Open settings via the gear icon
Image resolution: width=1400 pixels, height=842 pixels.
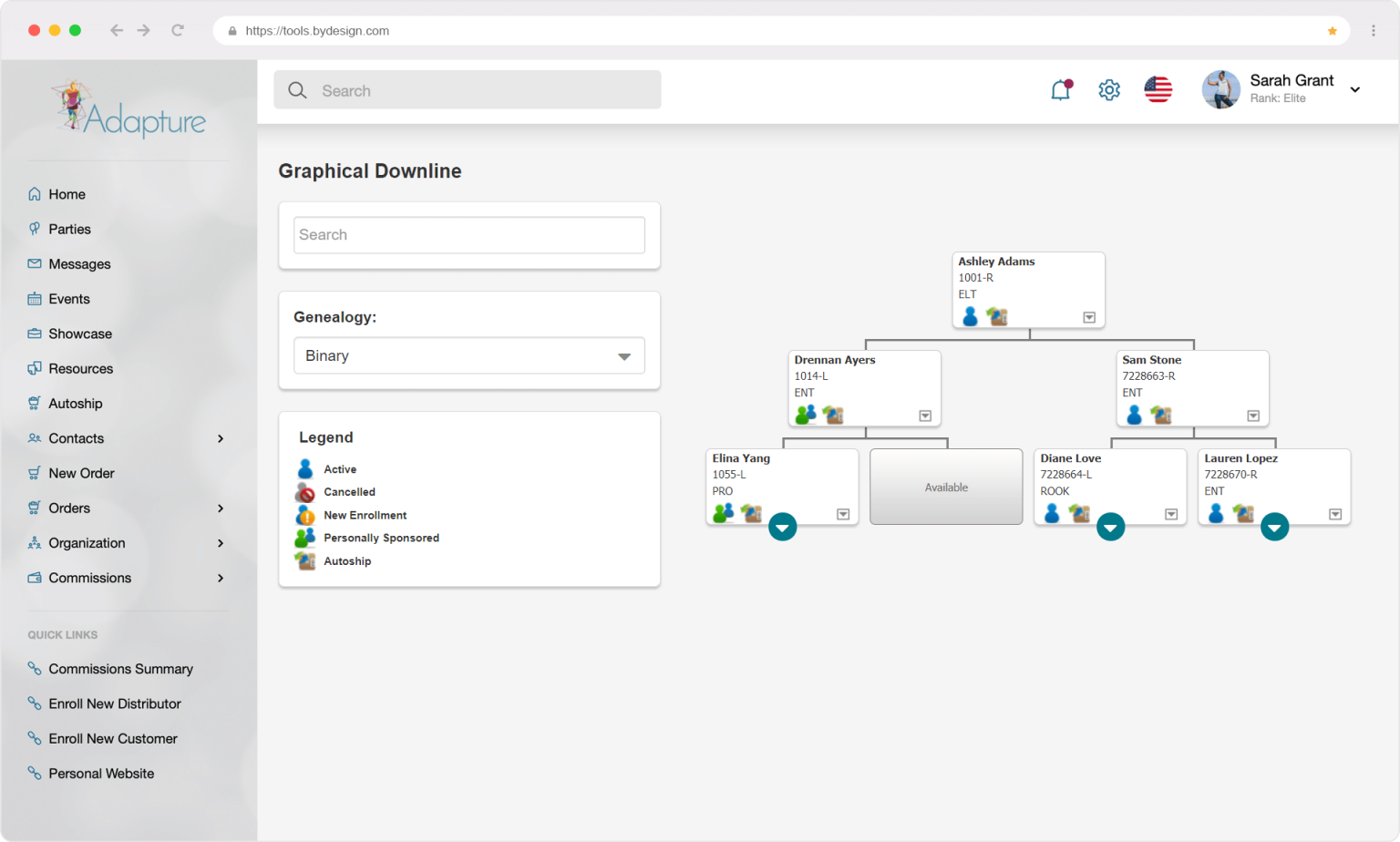(x=1109, y=90)
